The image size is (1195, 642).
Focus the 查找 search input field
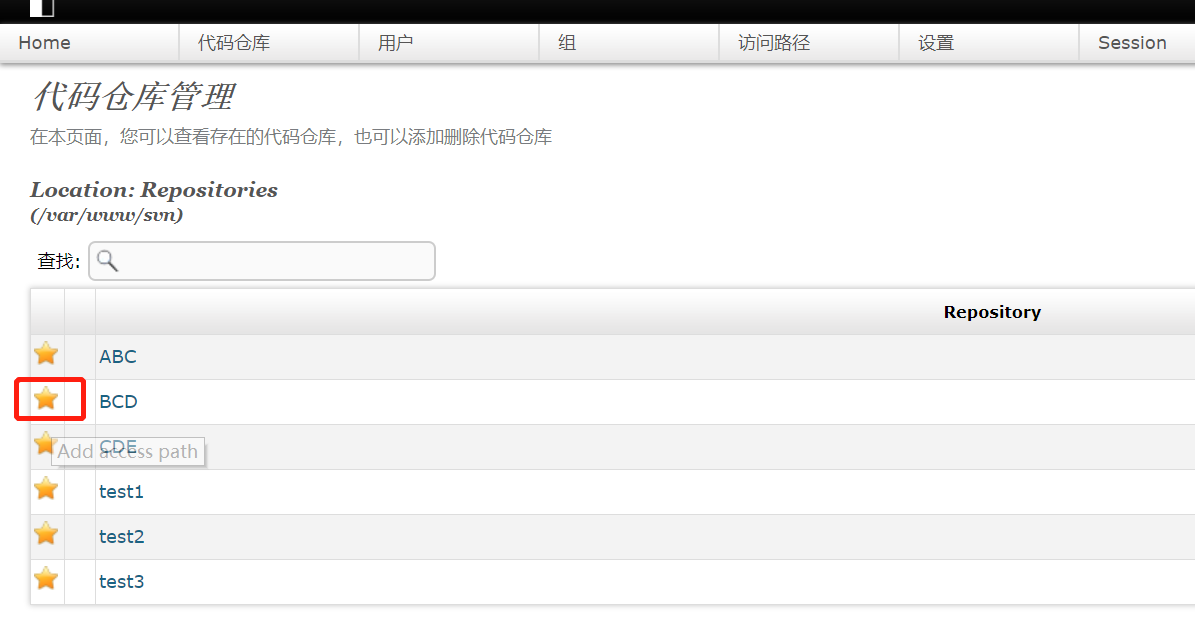click(262, 261)
